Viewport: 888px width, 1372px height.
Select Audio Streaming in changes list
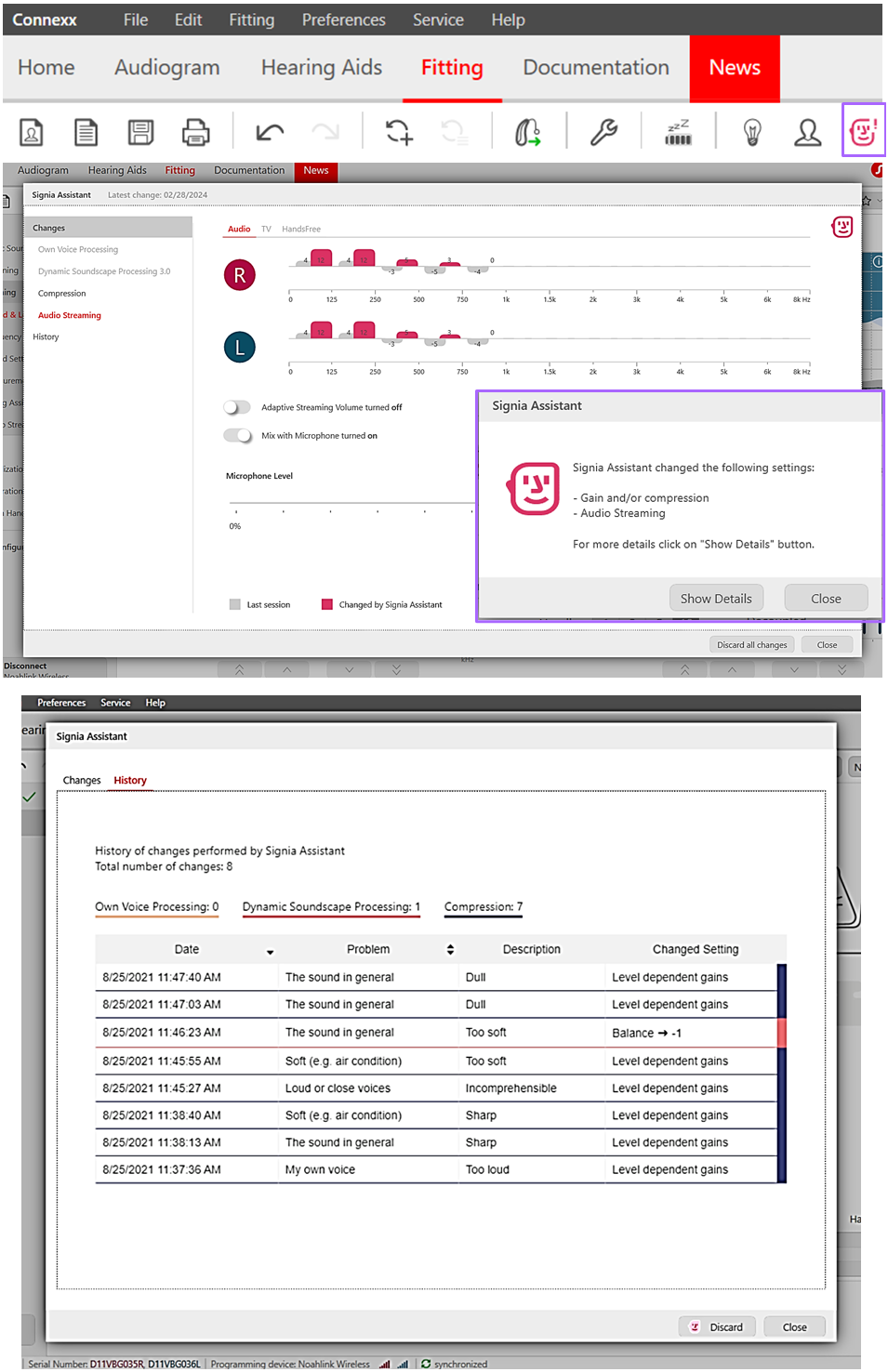70,316
